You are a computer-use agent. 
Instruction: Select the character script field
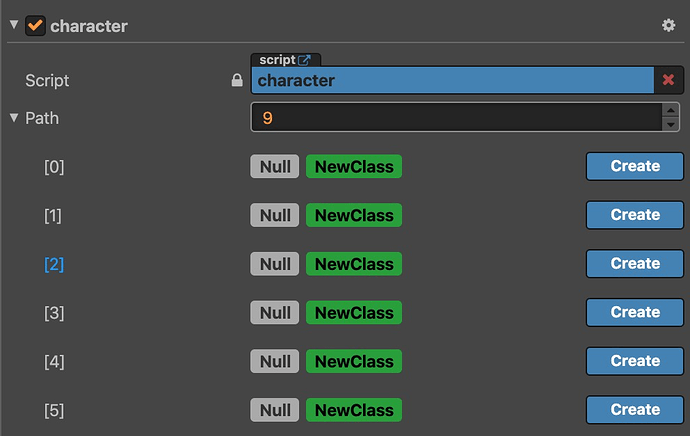(x=452, y=80)
